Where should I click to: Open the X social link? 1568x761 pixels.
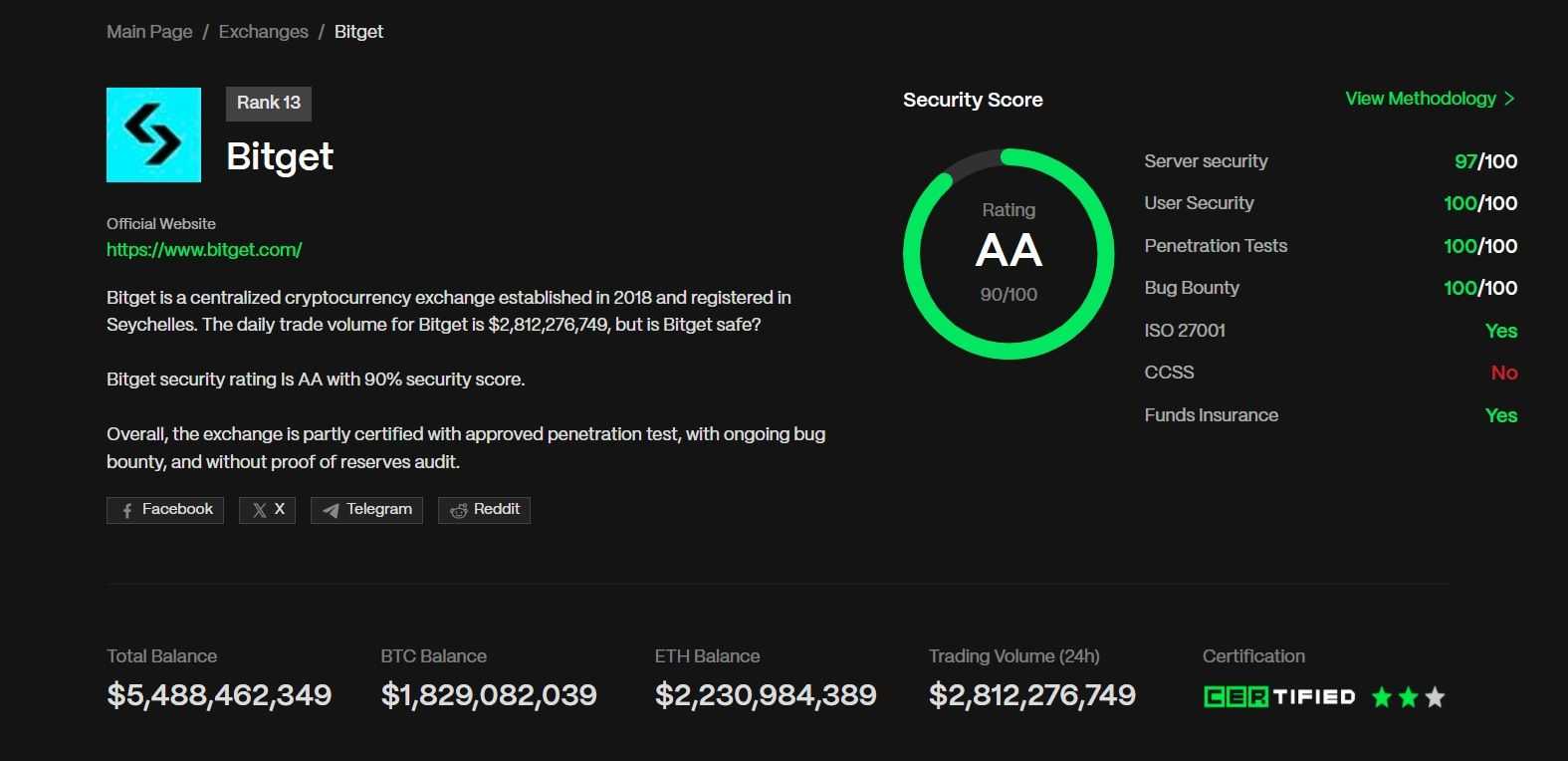click(267, 510)
